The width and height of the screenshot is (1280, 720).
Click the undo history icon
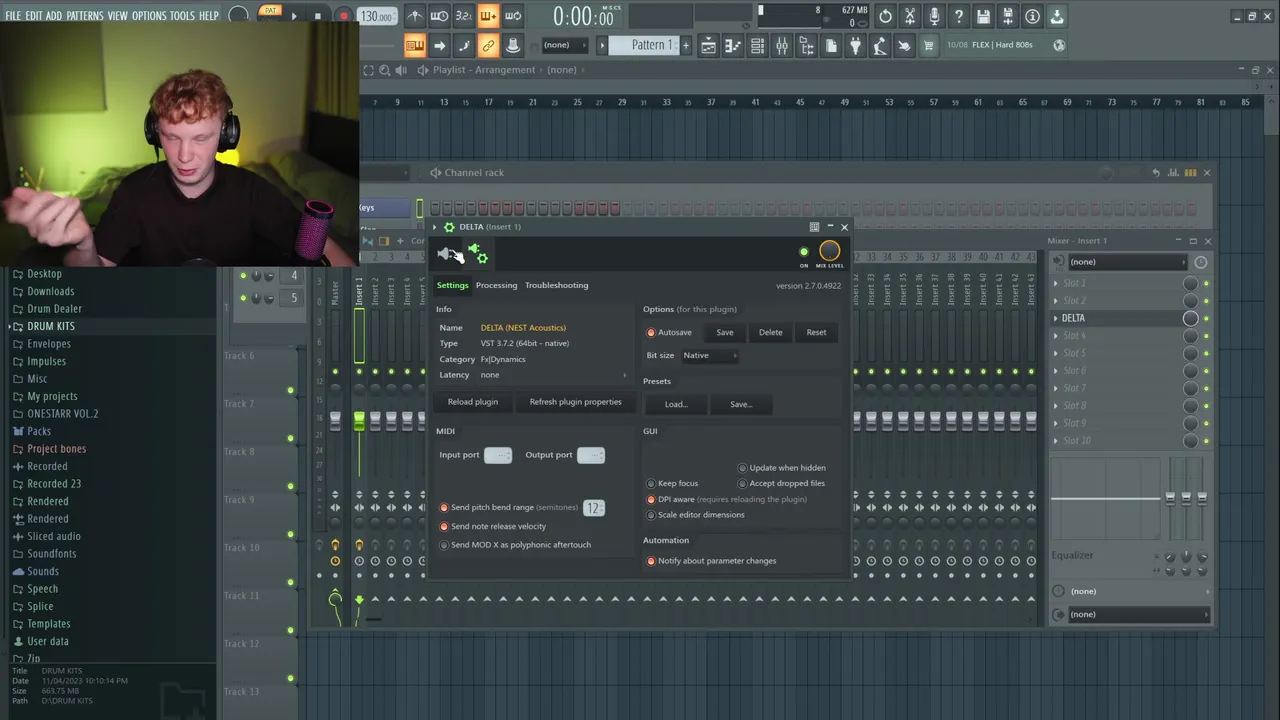(885, 16)
